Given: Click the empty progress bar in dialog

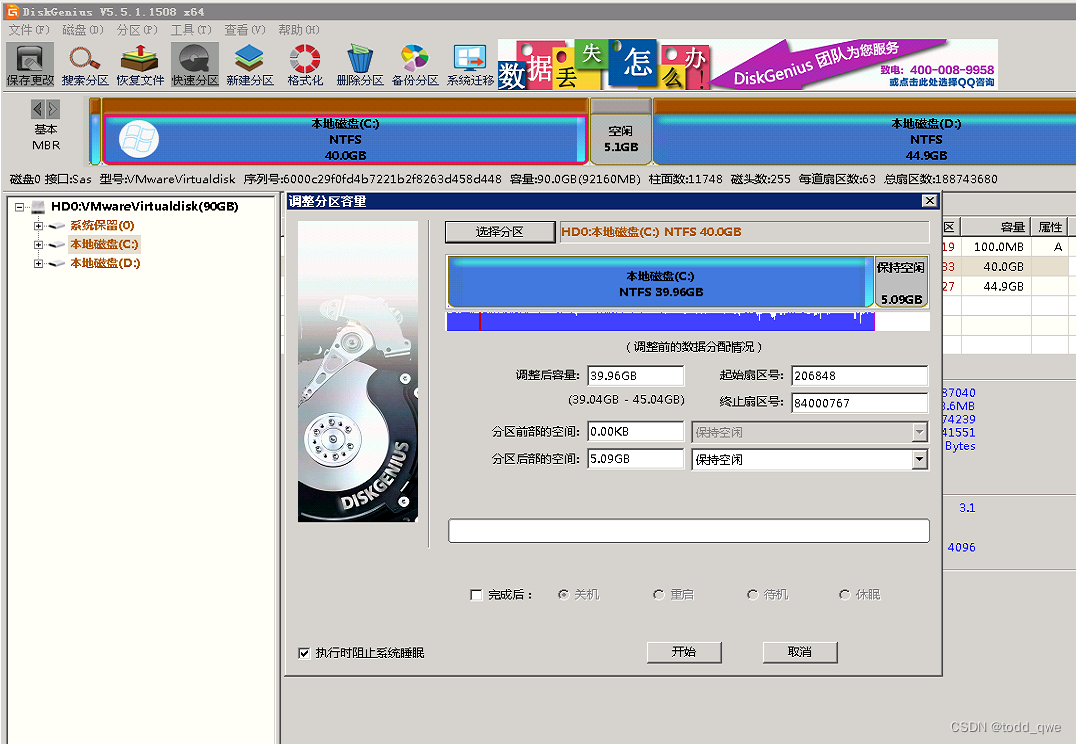Looking at the screenshot, I should click(688, 531).
